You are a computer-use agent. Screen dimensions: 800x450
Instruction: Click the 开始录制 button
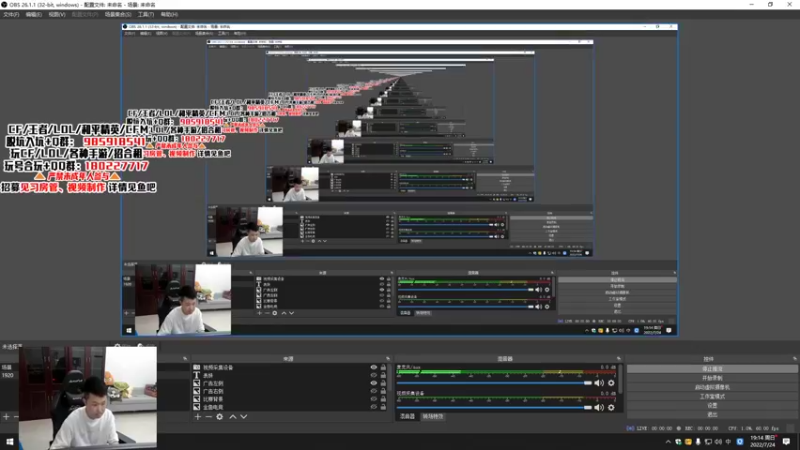[x=712, y=378]
